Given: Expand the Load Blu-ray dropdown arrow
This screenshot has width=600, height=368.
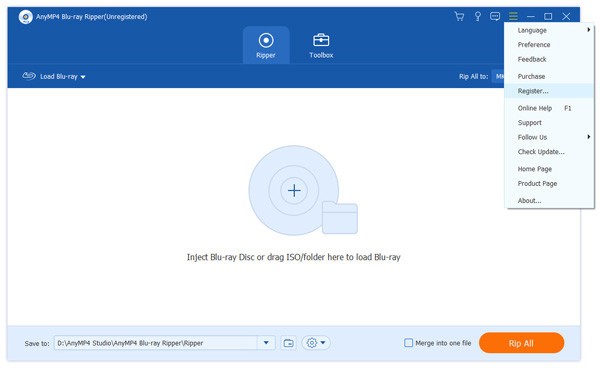Looking at the screenshot, I should (83, 77).
